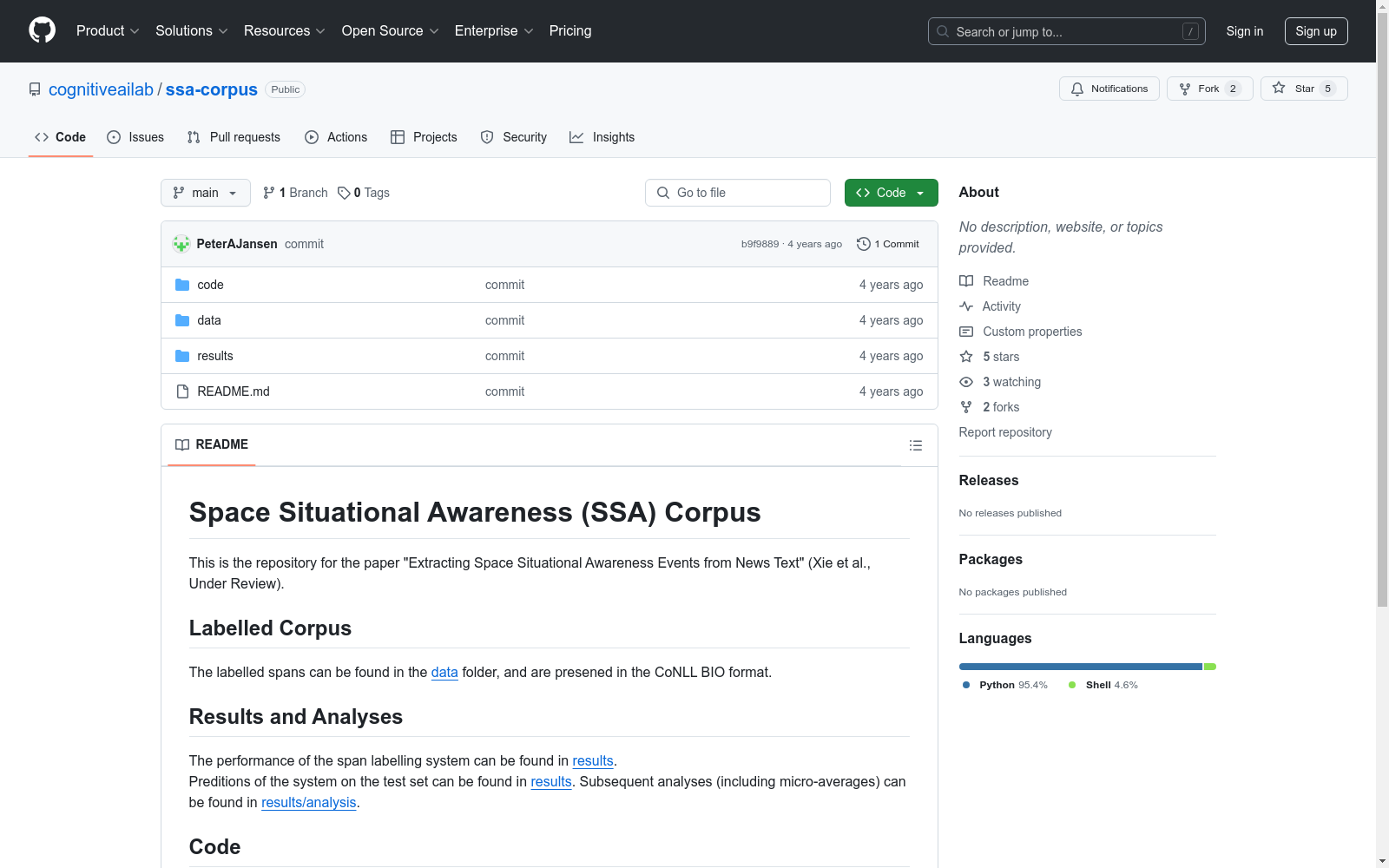Click the eye icon beside 3 watching

coord(966,382)
